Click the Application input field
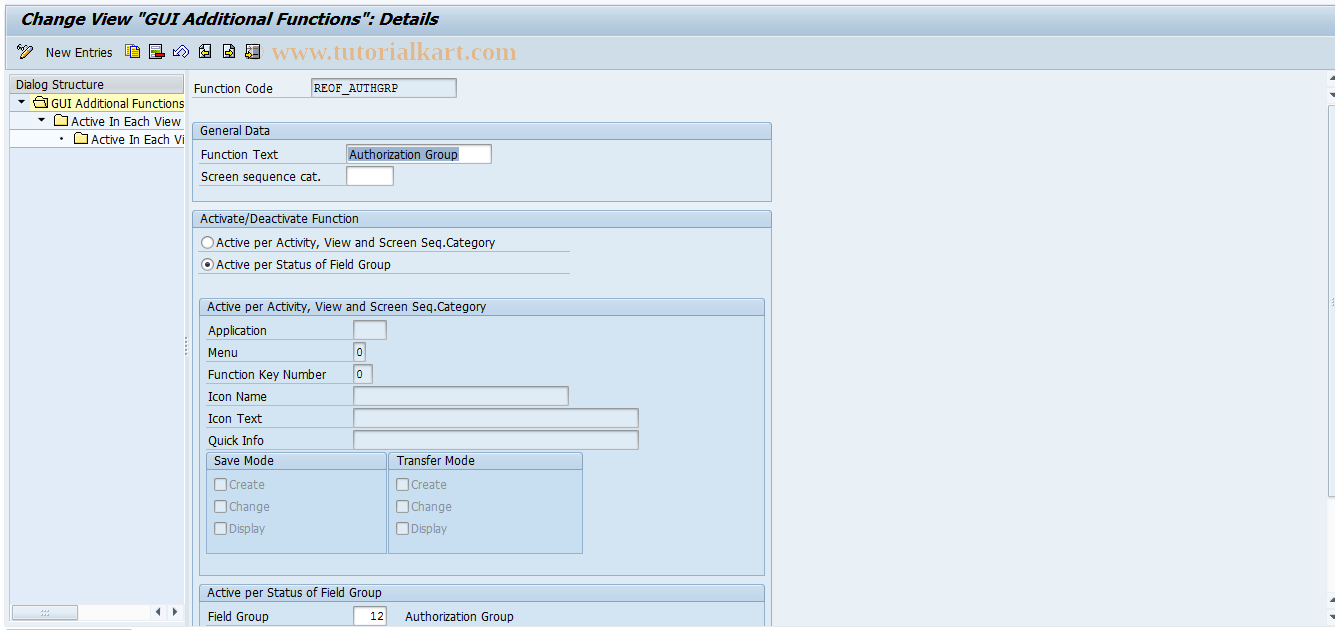Image resolution: width=1335 pixels, height=630 pixels. pos(370,330)
